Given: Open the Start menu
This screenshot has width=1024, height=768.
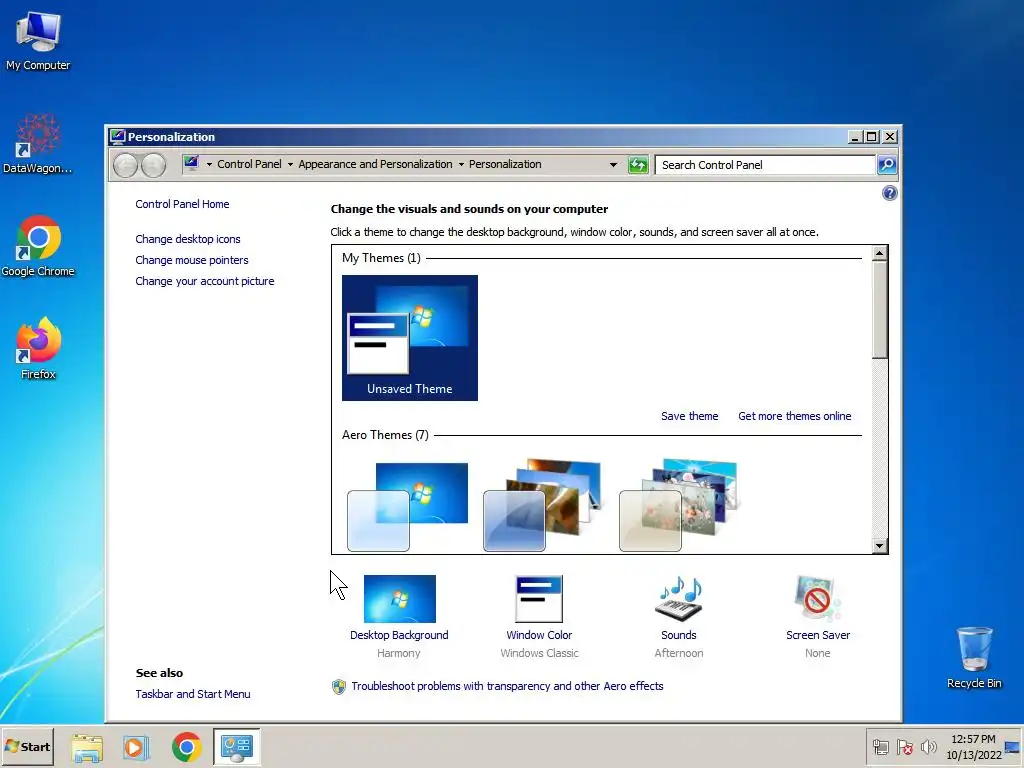Looking at the screenshot, I should 27,747.
